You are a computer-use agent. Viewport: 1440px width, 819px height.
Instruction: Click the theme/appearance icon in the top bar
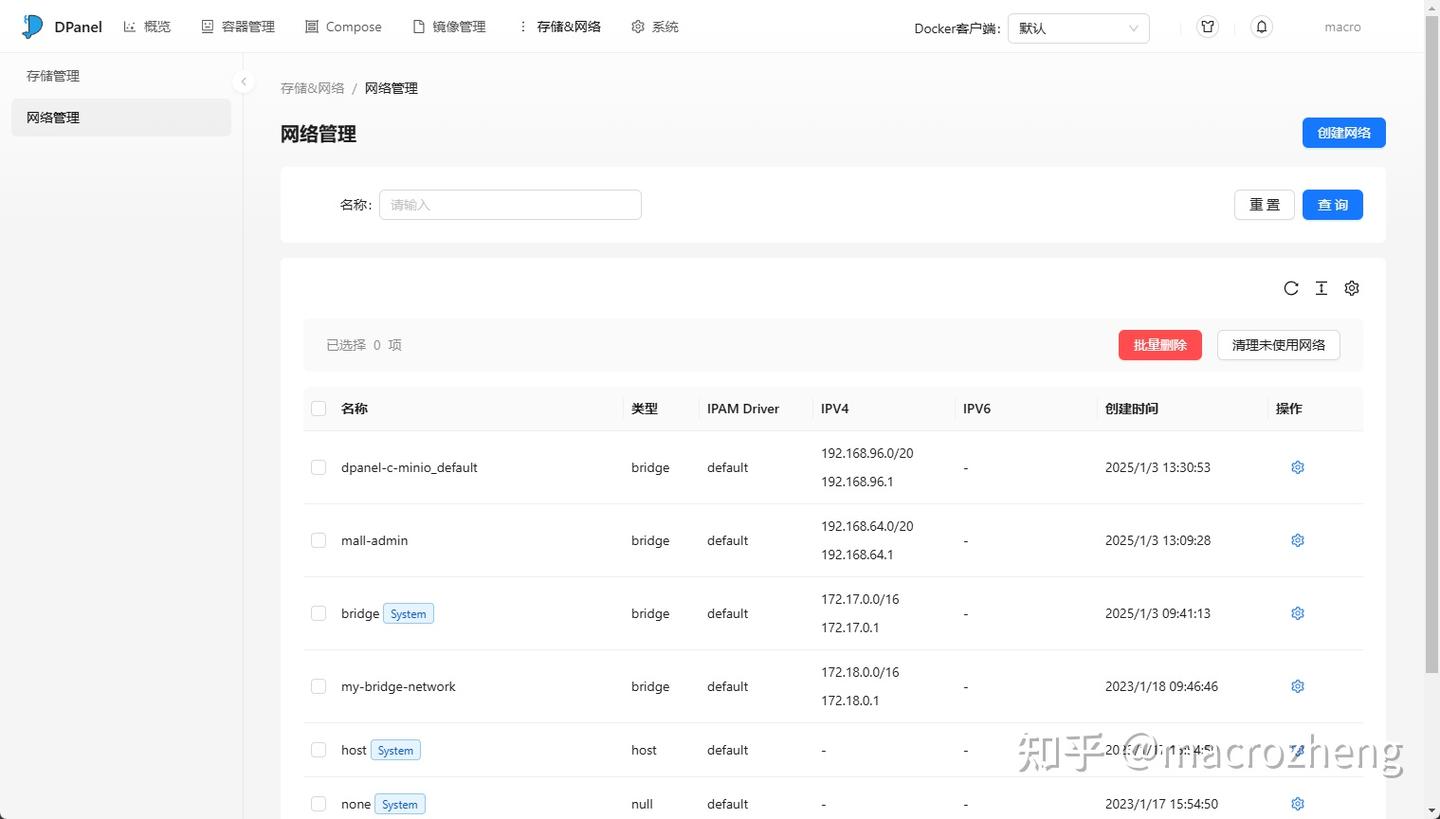(1207, 27)
